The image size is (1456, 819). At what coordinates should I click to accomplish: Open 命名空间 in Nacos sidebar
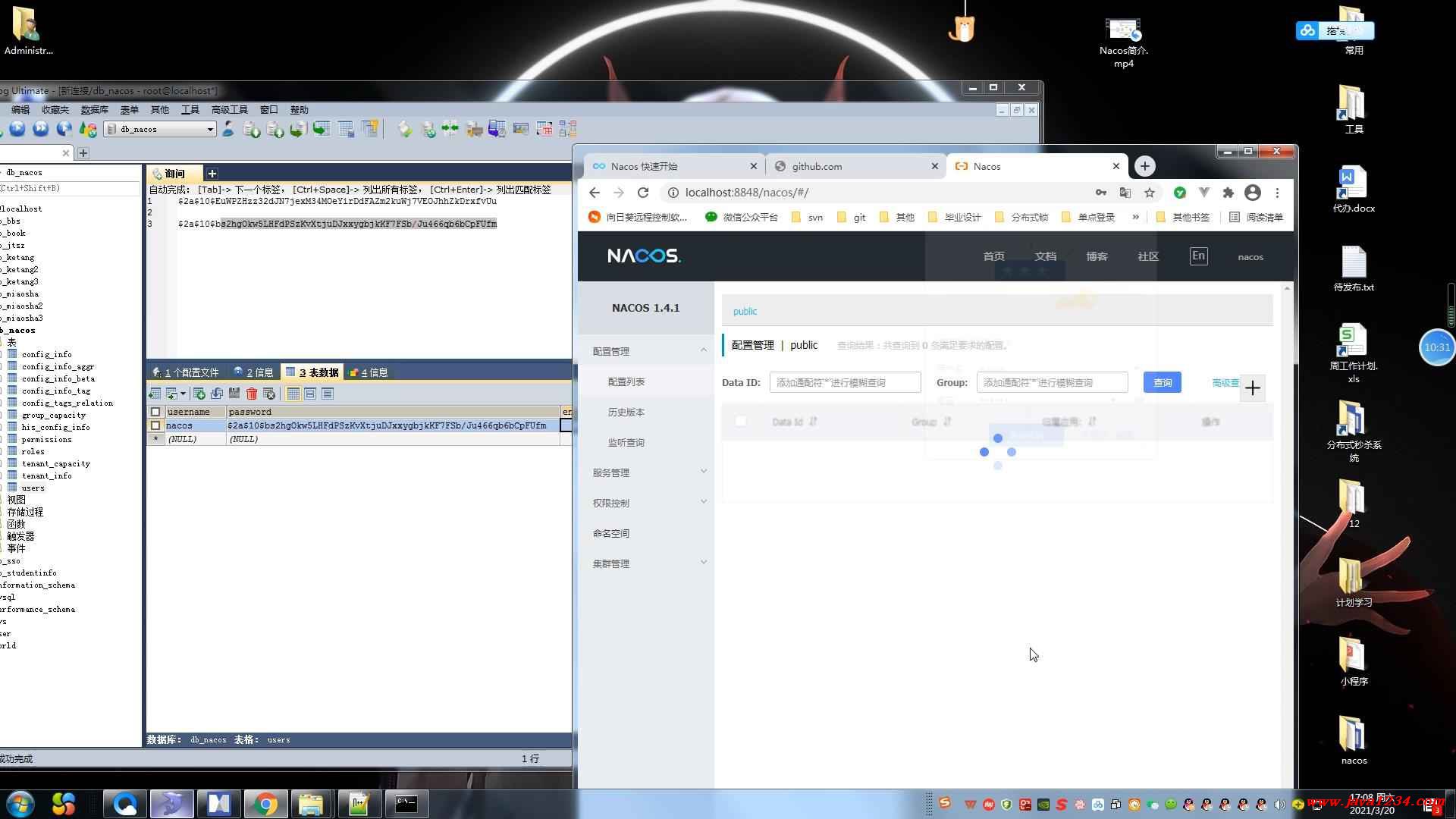tap(611, 533)
